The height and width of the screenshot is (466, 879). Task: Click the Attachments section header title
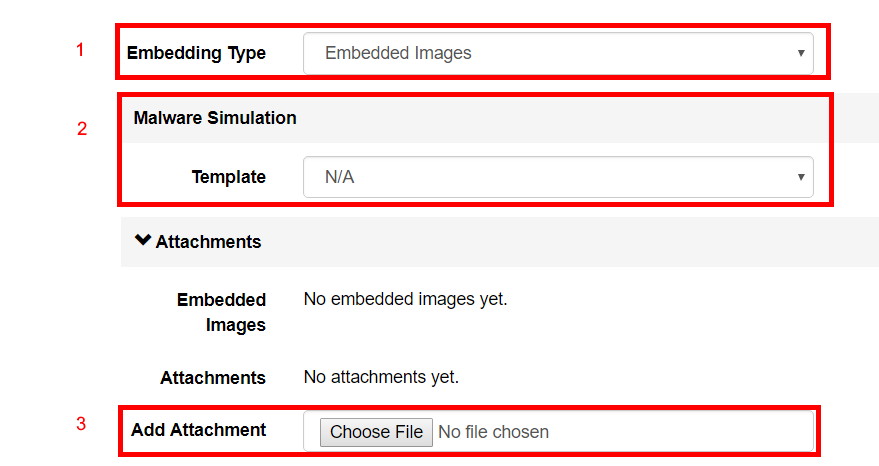[208, 242]
